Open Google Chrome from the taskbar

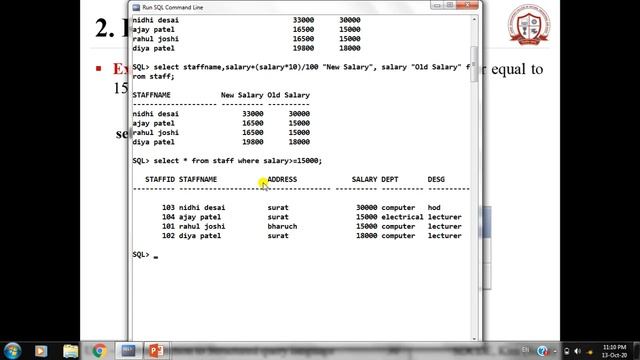click(x=99, y=351)
